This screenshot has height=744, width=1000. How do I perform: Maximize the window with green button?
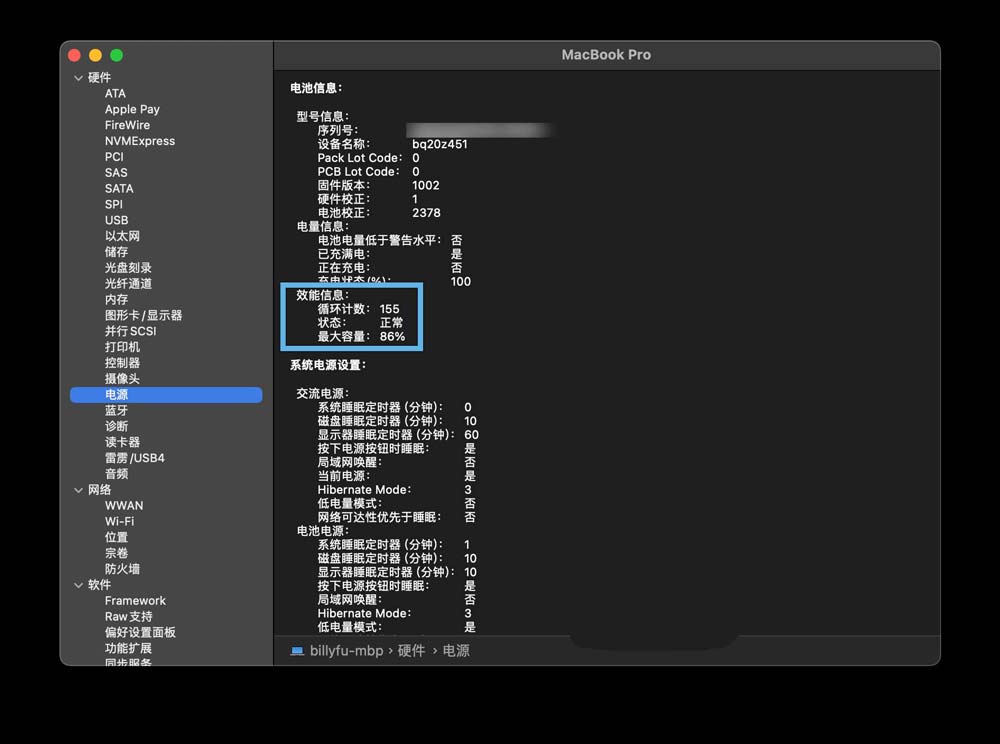(x=117, y=55)
